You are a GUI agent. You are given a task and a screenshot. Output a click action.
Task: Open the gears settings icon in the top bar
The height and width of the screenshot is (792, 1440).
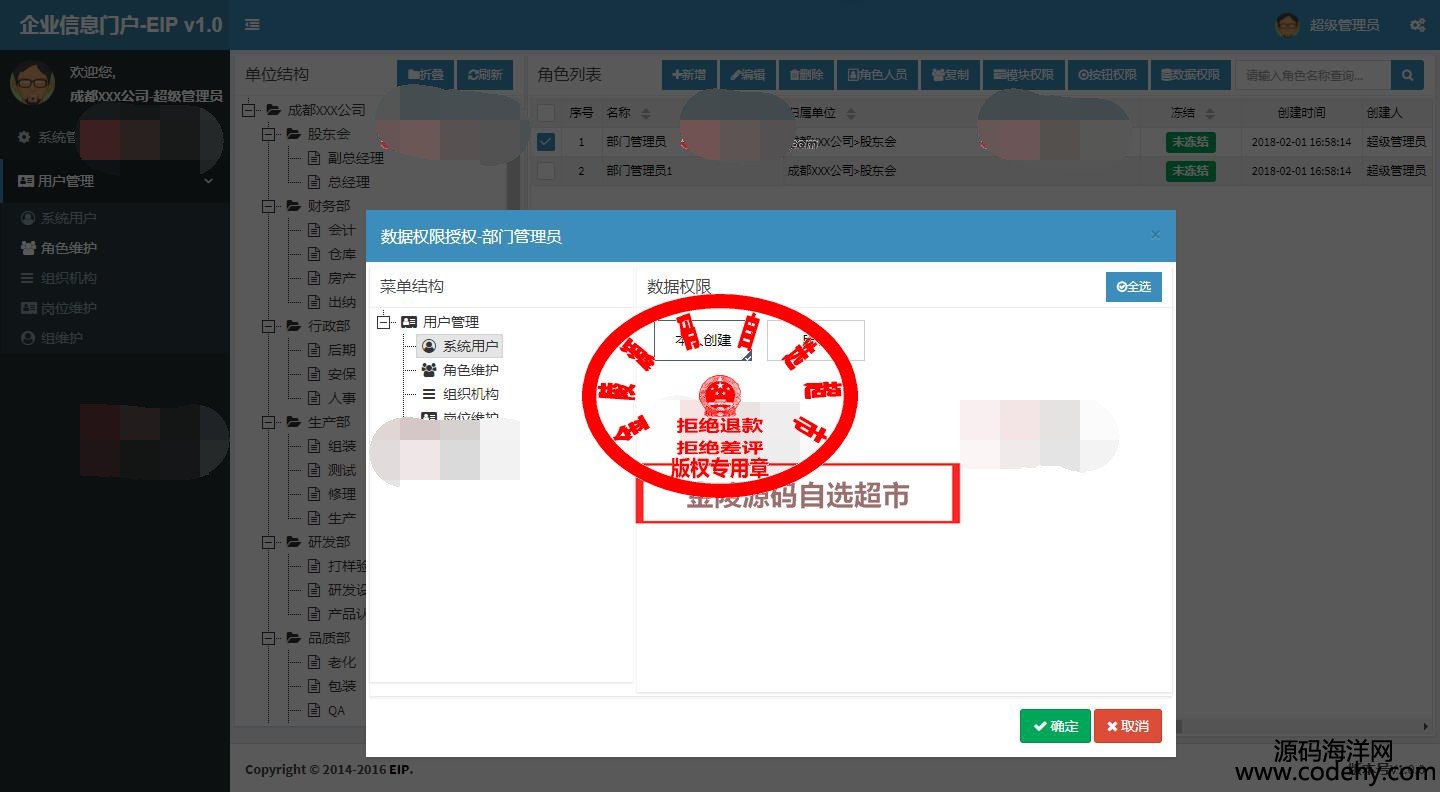1417,25
